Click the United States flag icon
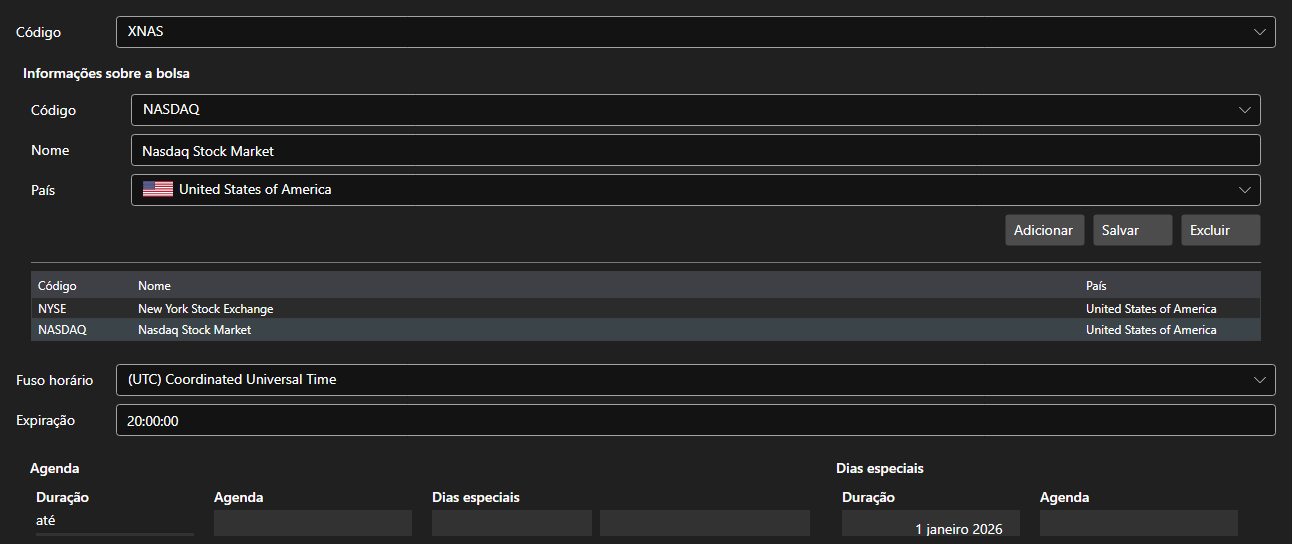Image resolution: width=1292 pixels, height=544 pixels. [158, 190]
